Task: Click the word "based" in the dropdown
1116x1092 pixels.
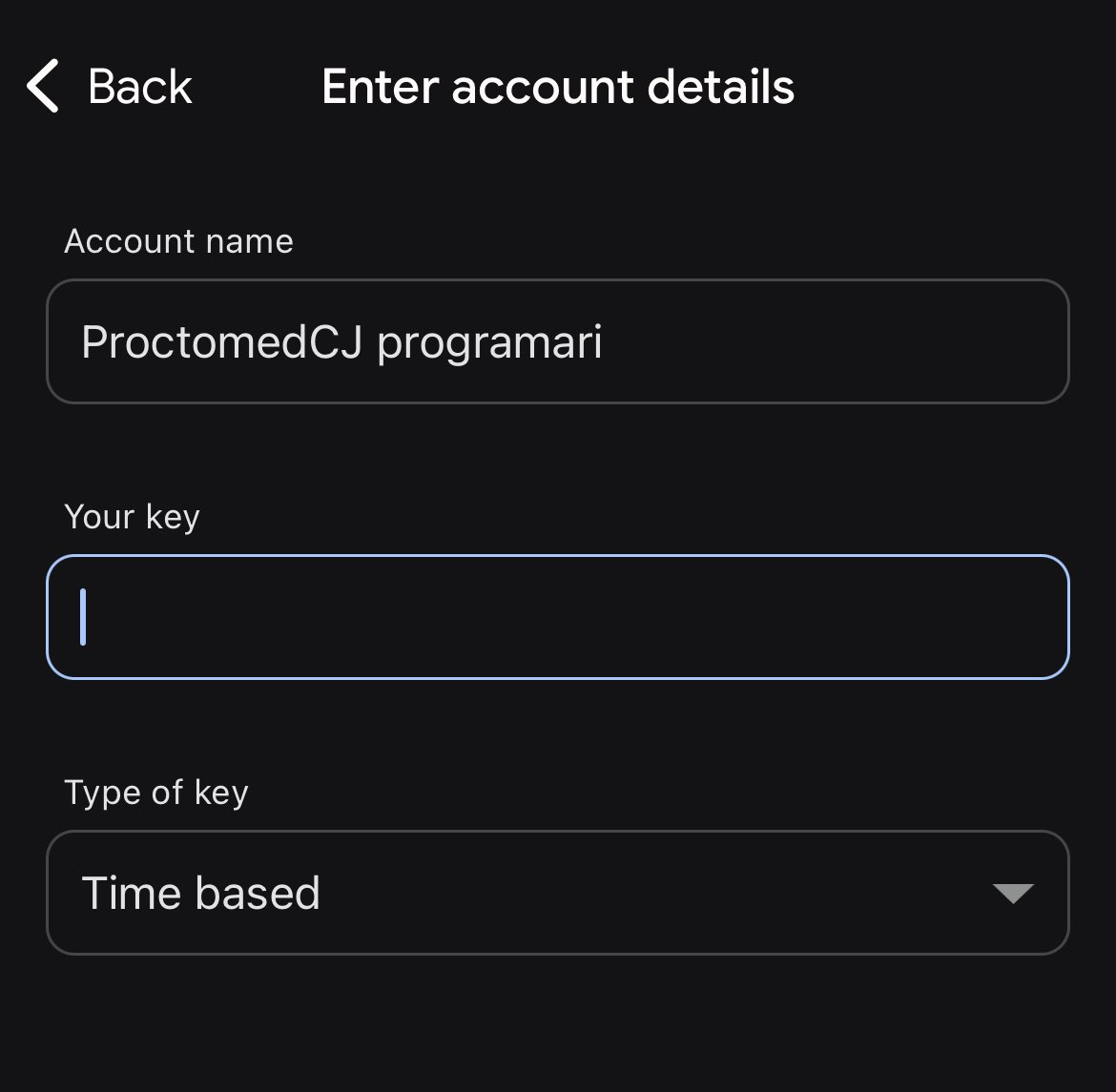Action: click(258, 893)
